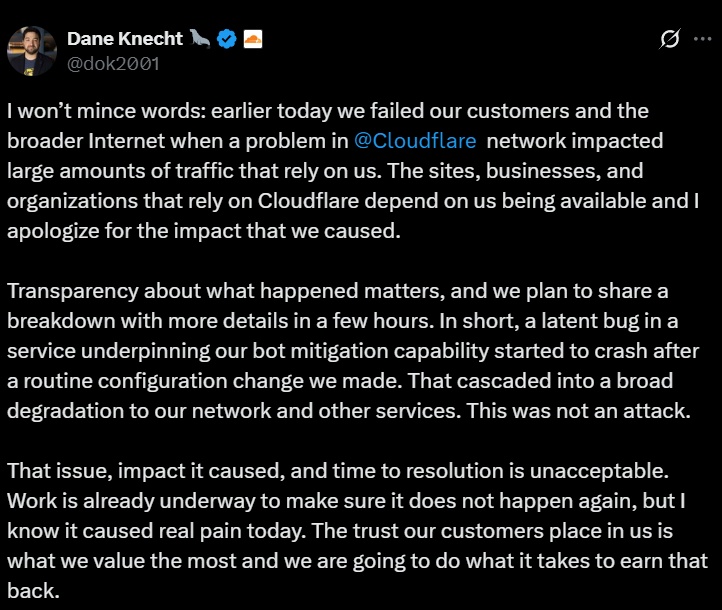The height and width of the screenshot is (610, 722).
Task: Click the seal emoji beside the name
Action: click(x=200, y=39)
